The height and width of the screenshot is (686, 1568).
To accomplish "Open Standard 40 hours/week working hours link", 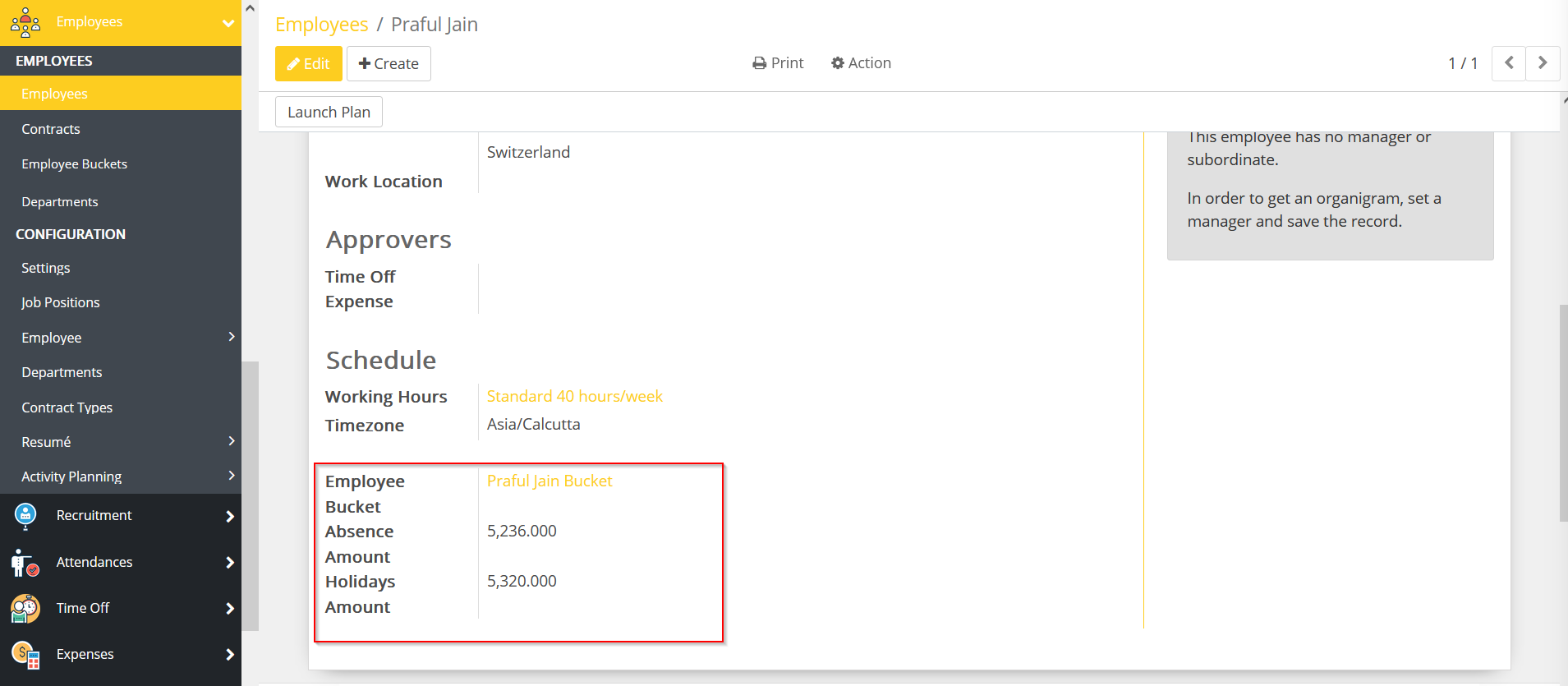I will point(574,397).
